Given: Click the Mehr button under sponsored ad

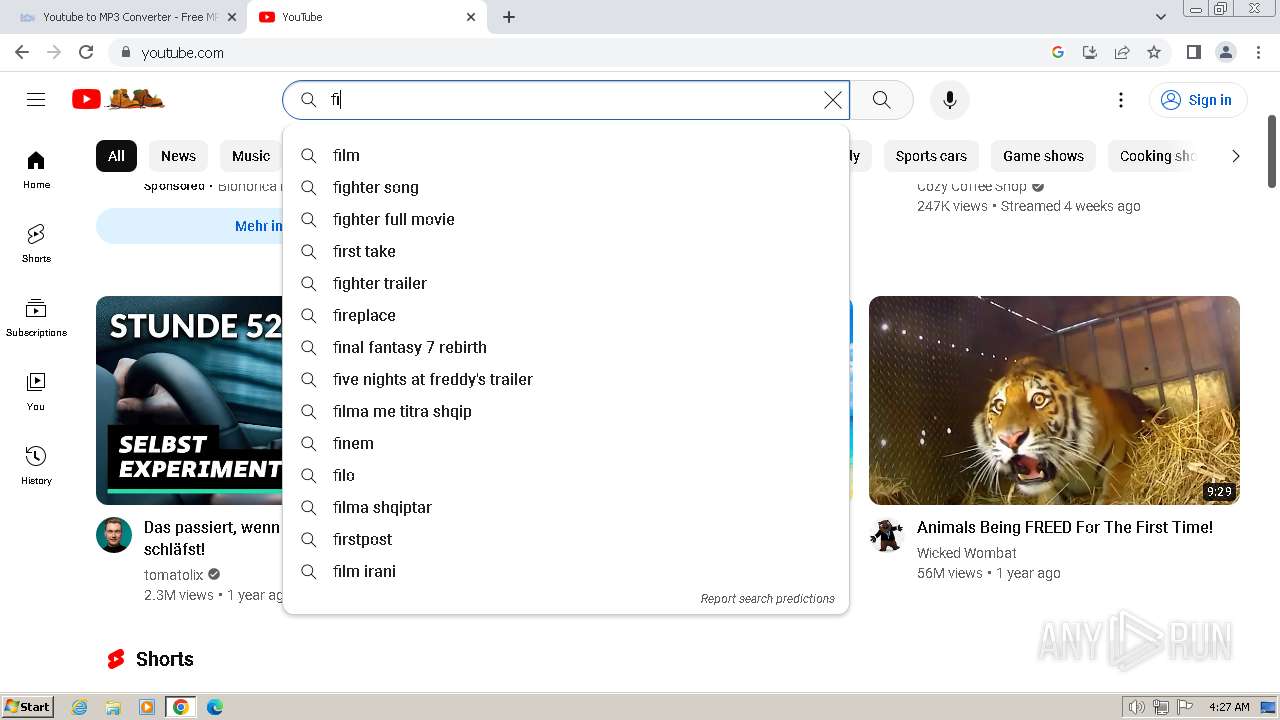Looking at the screenshot, I should tap(190, 226).
